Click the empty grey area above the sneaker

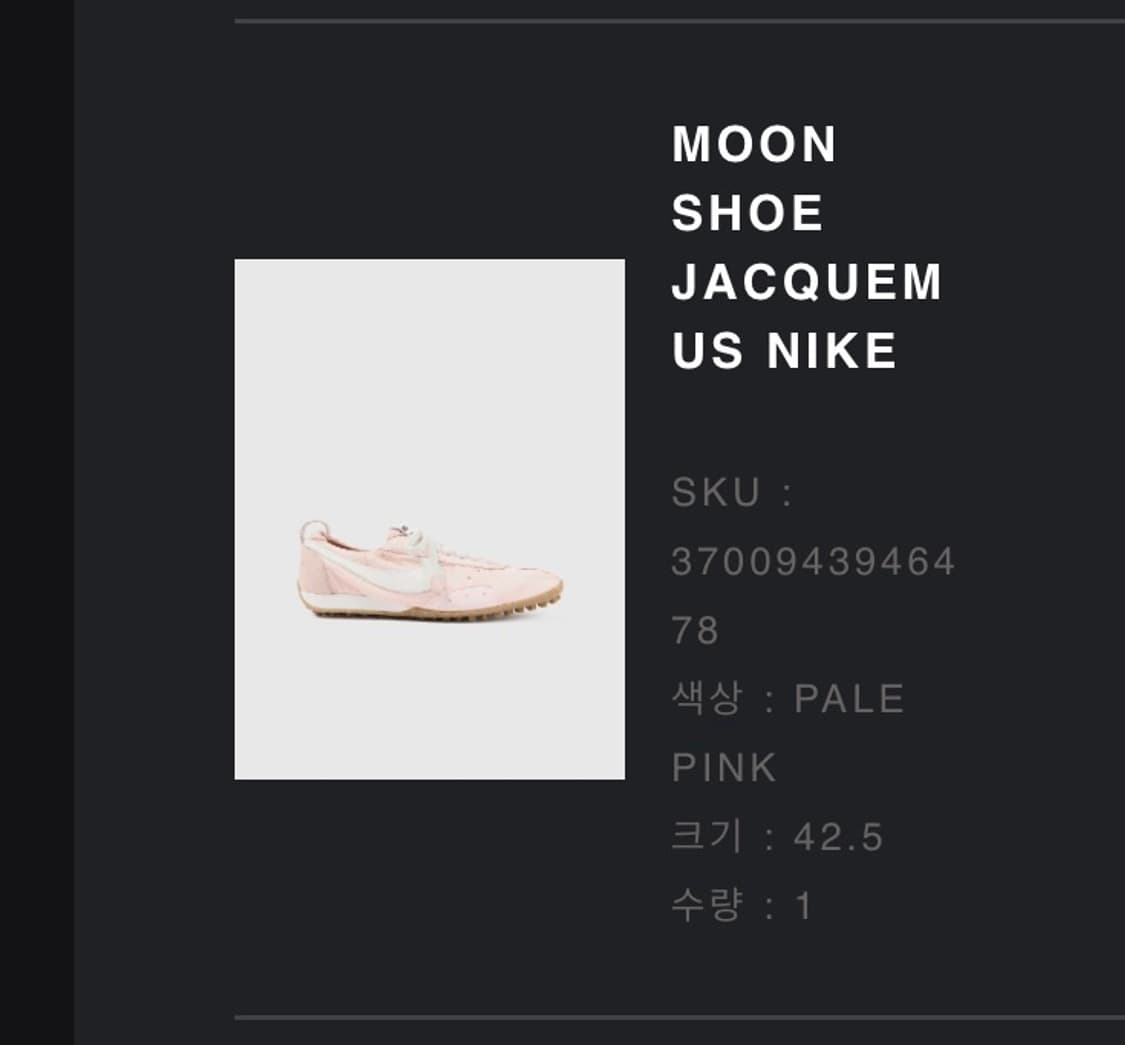[x=429, y=380]
